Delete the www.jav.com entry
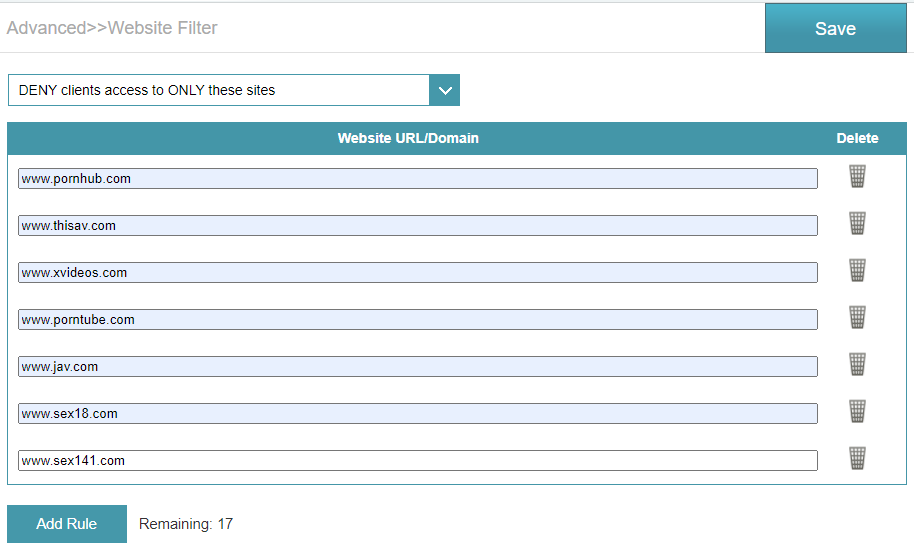 tap(857, 364)
